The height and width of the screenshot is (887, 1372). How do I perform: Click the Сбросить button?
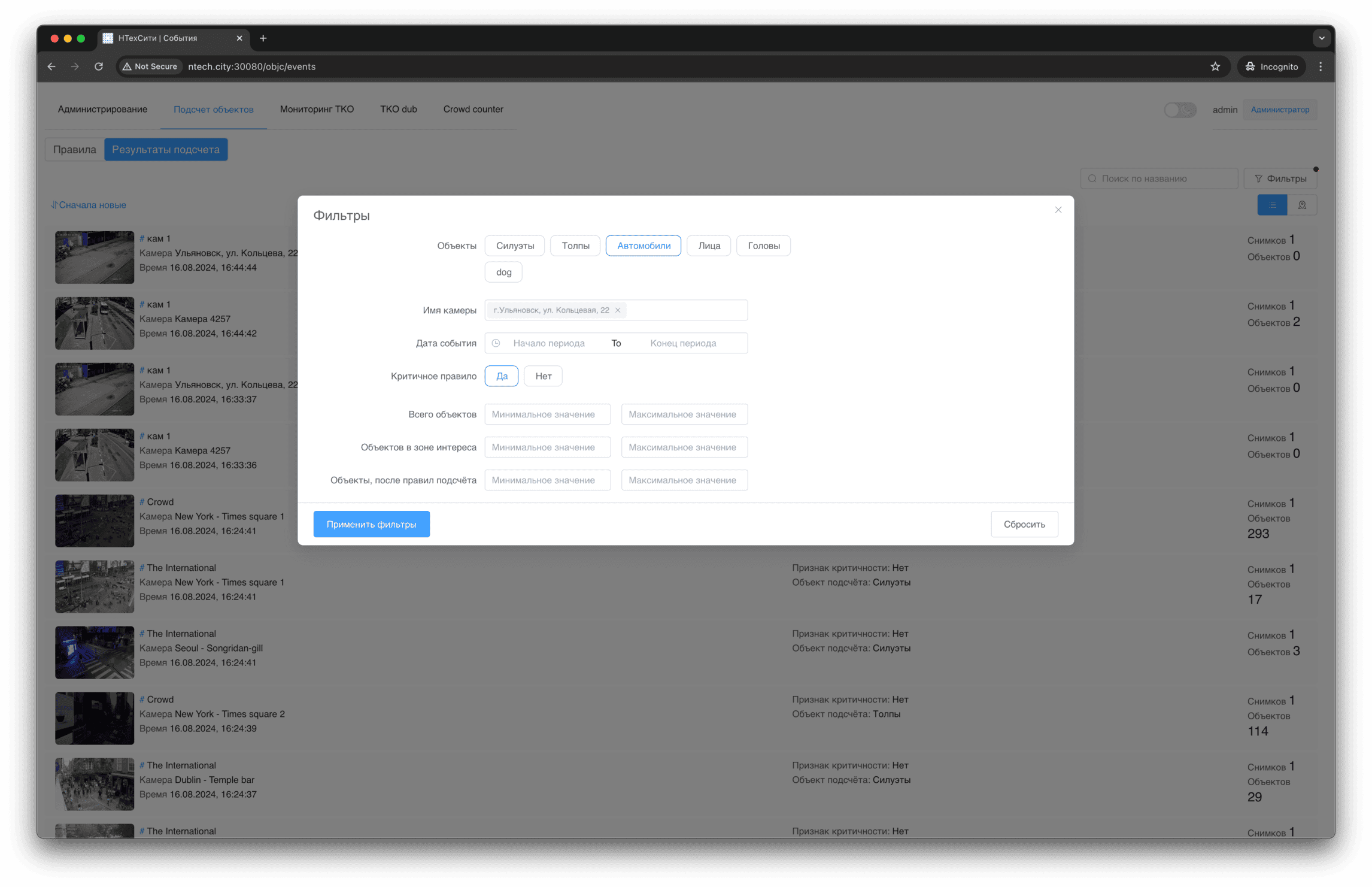(x=1024, y=524)
